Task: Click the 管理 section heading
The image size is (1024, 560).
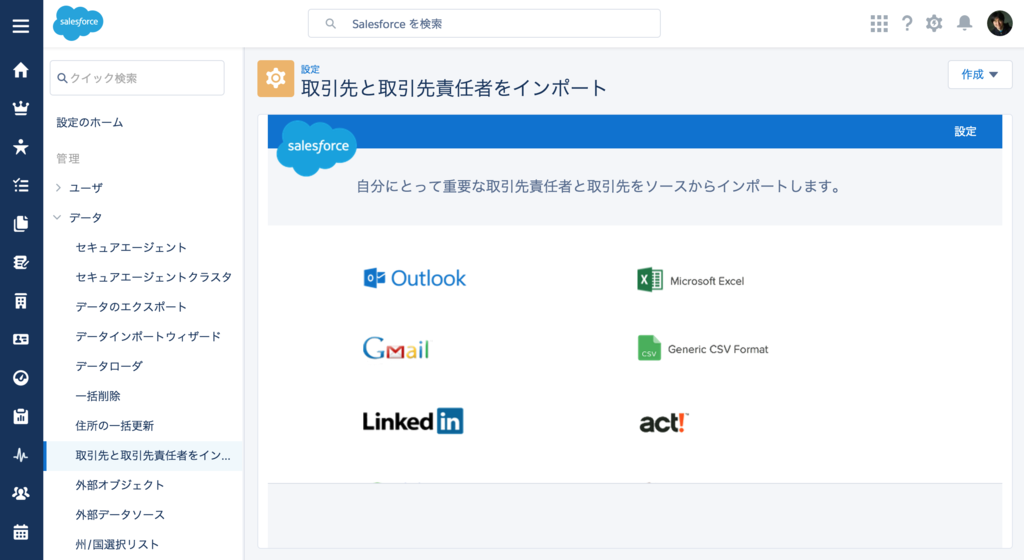Action: (x=68, y=159)
